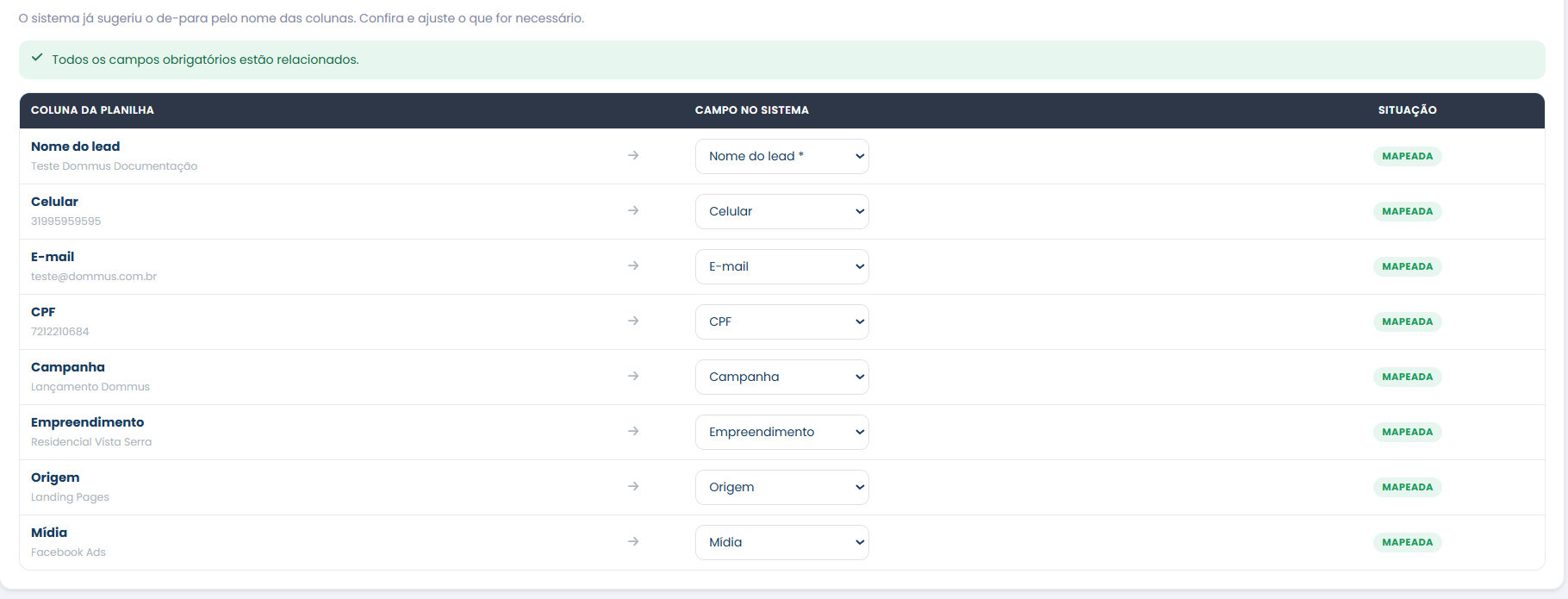Click the sample value 'Facebook Ads'
The width and height of the screenshot is (1568, 599).
(68, 552)
